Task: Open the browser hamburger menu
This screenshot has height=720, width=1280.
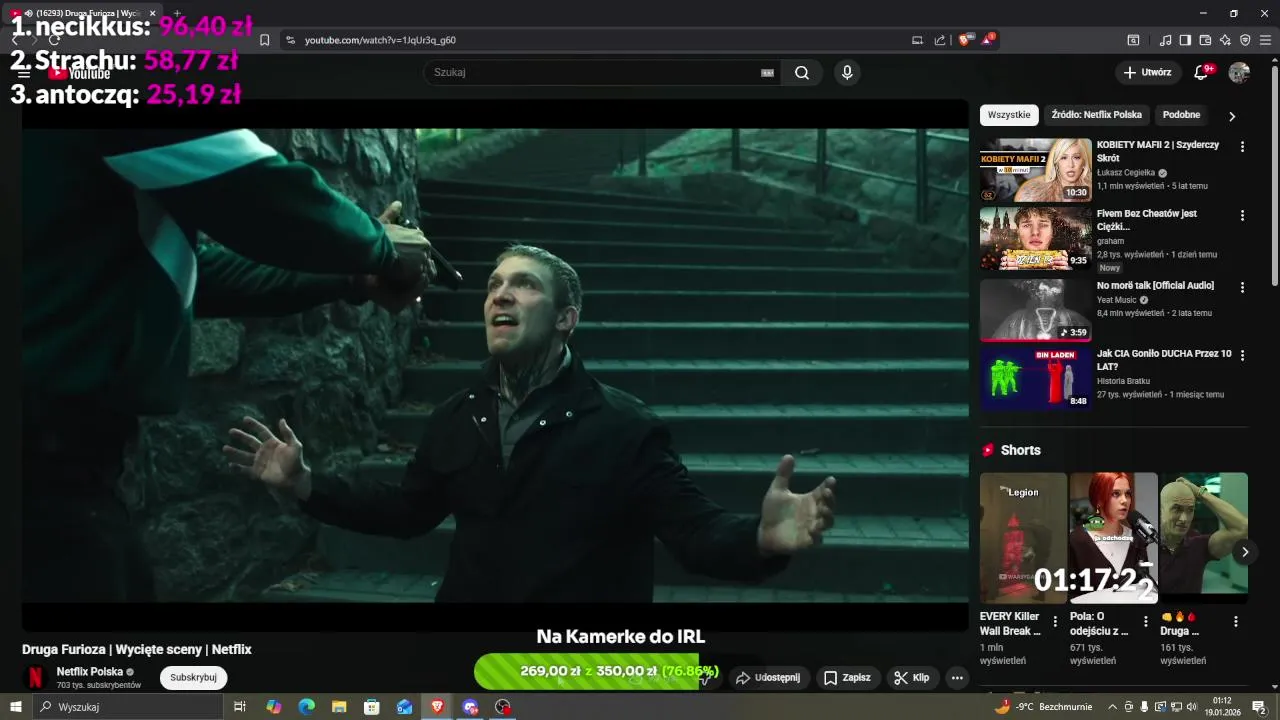Action: [x=1265, y=40]
